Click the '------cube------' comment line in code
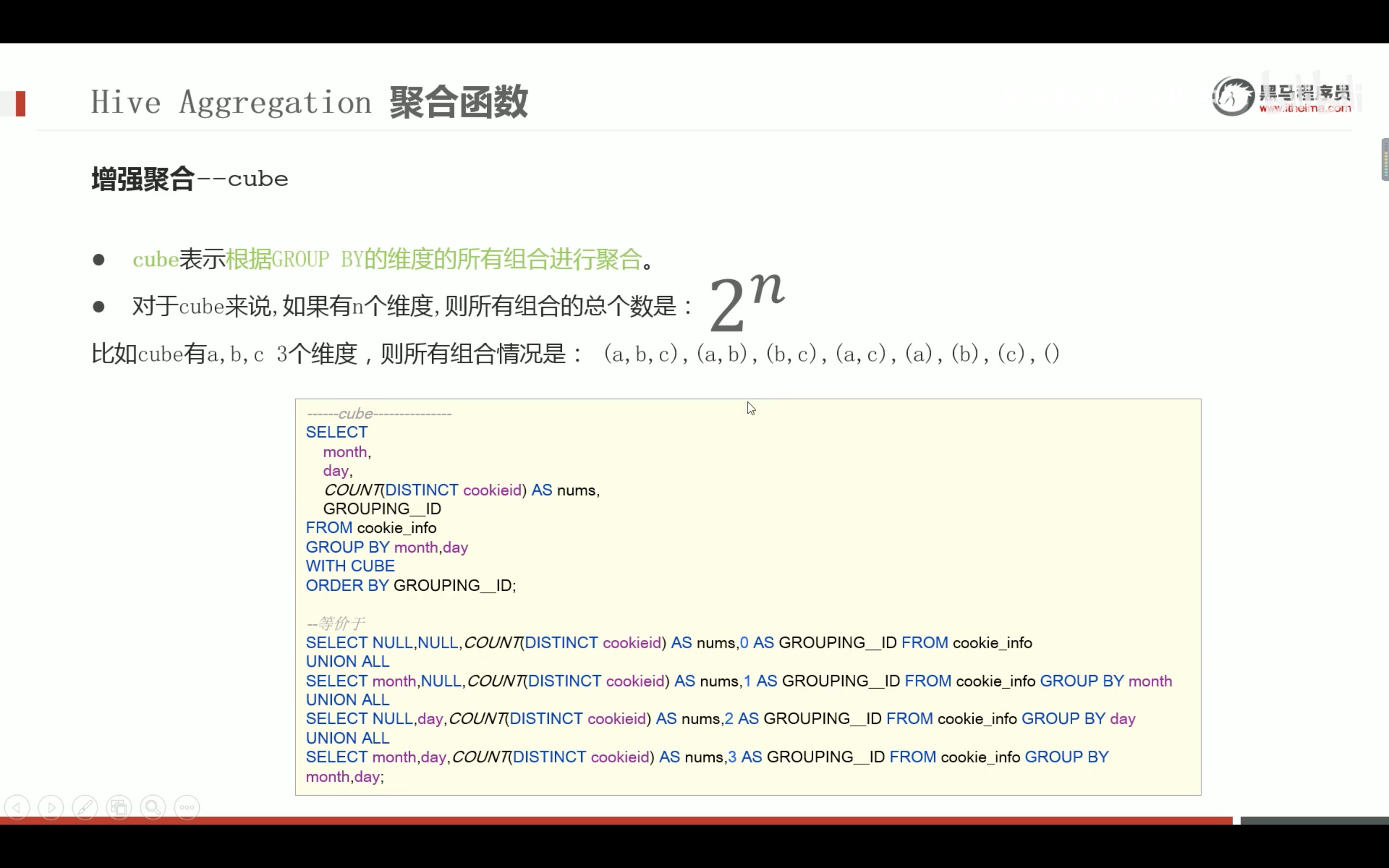1389x868 pixels. click(x=379, y=413)
